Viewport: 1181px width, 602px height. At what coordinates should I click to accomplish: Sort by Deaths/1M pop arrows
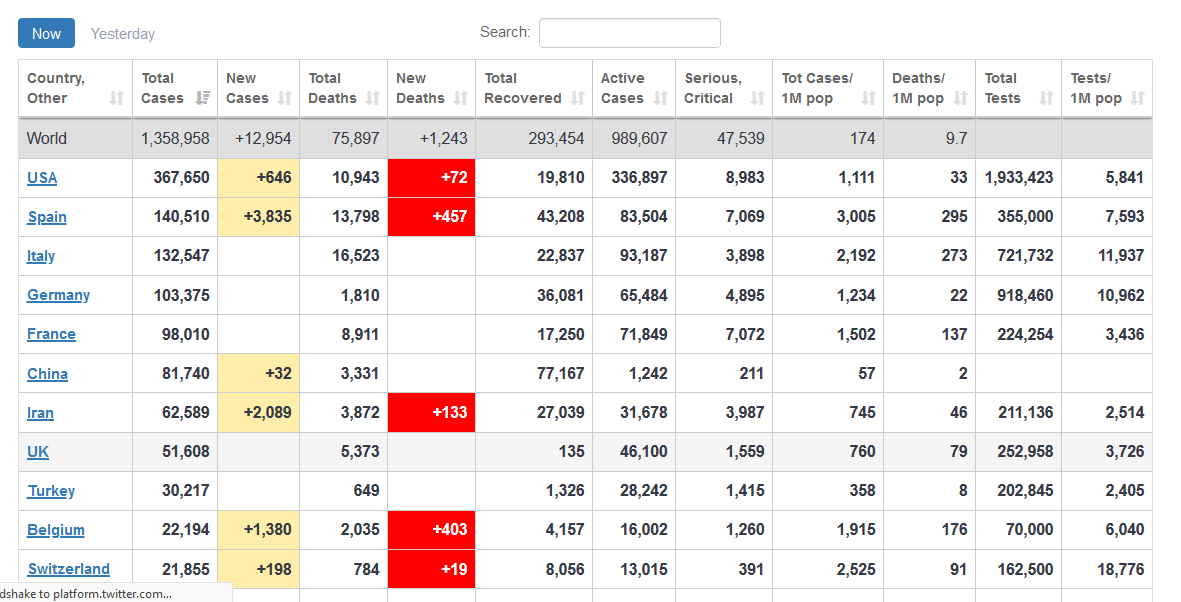click(x=961, y=98)
